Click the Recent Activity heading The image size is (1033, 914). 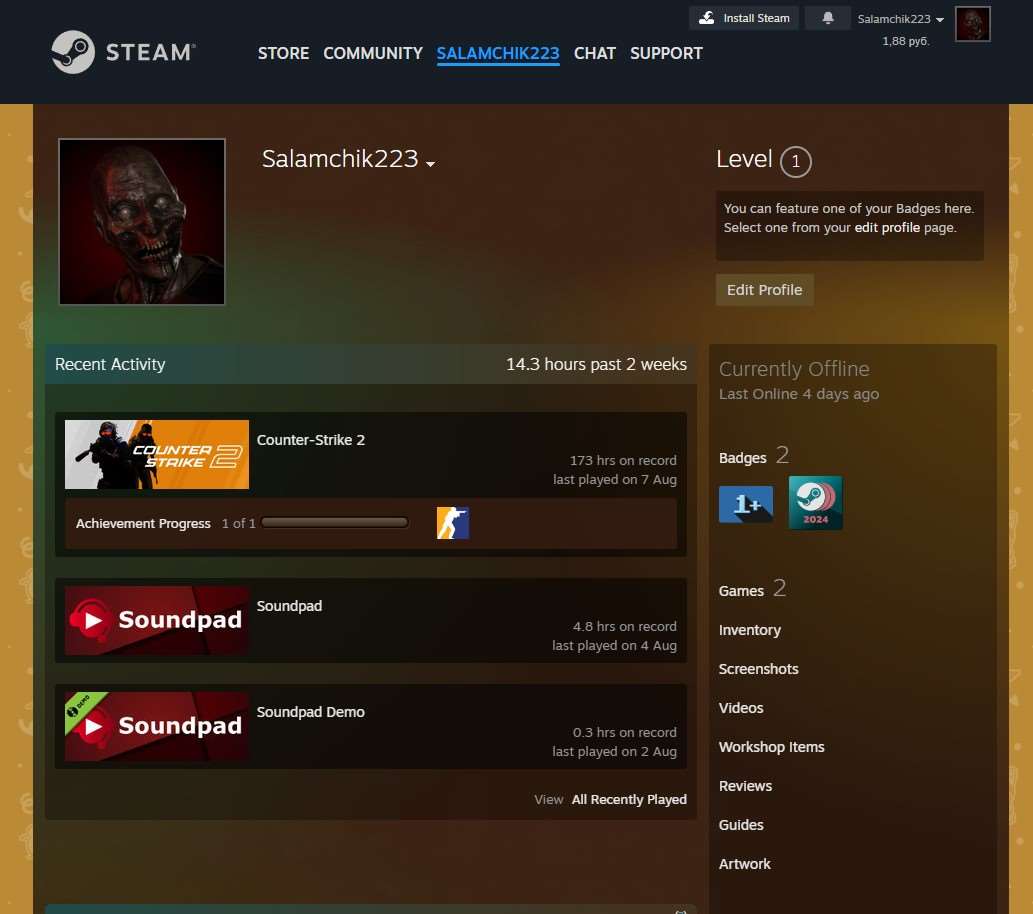pyautogui.click(x=110, y=364)
